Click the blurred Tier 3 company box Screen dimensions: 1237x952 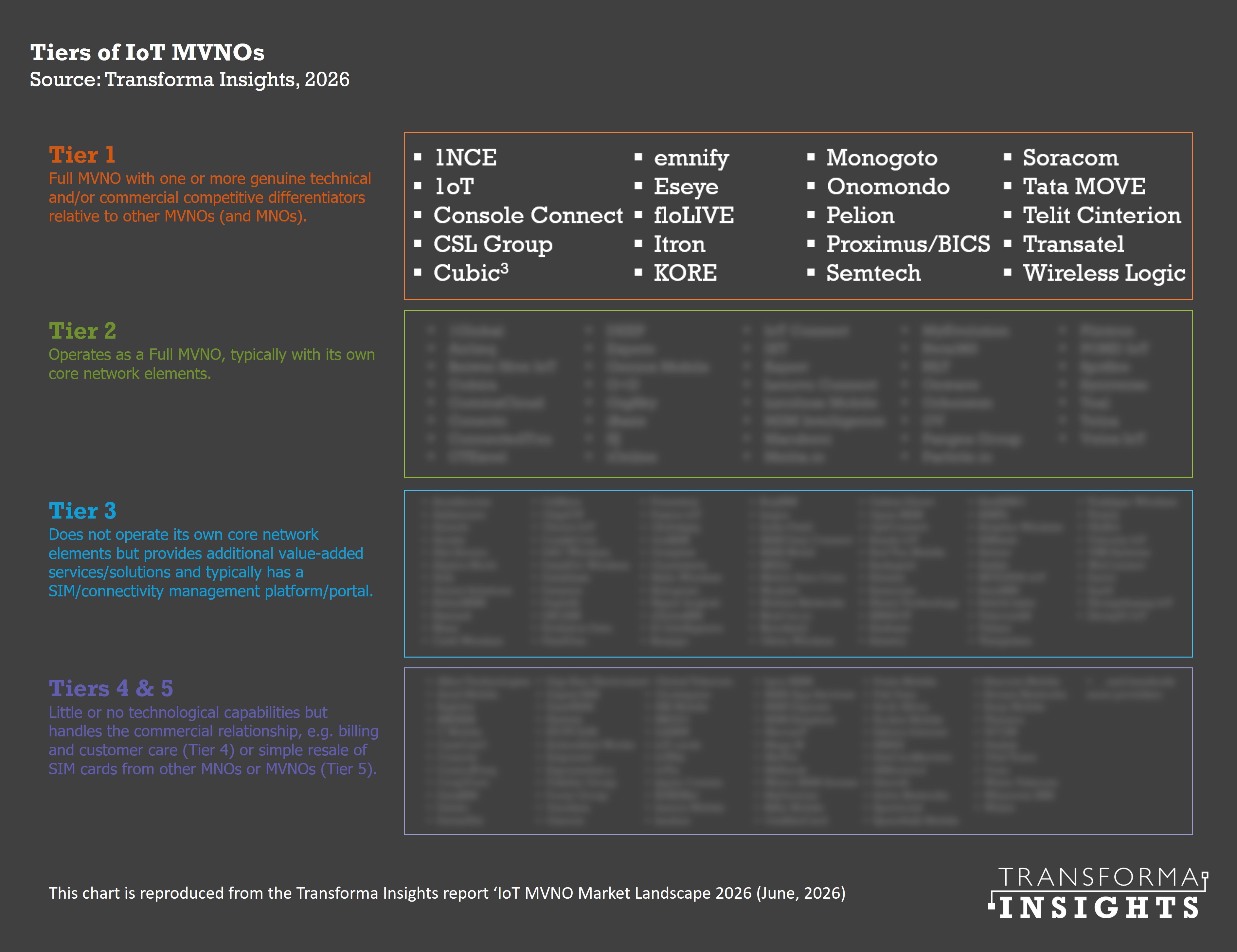[x=798, y=574]
